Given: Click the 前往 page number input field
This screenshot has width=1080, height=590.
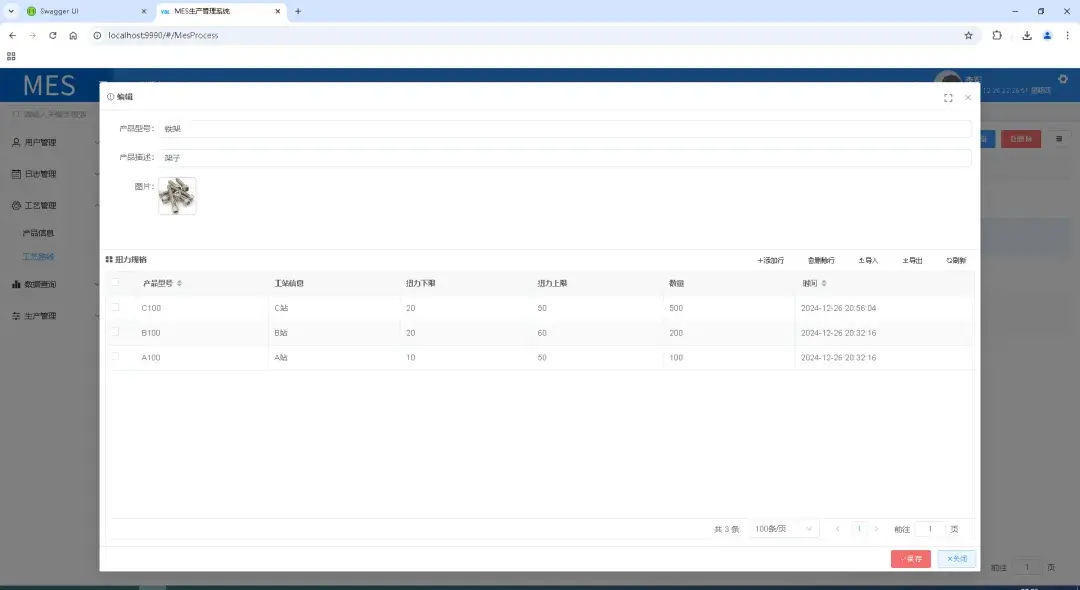Looking at the screenshot, I should 929,529.
